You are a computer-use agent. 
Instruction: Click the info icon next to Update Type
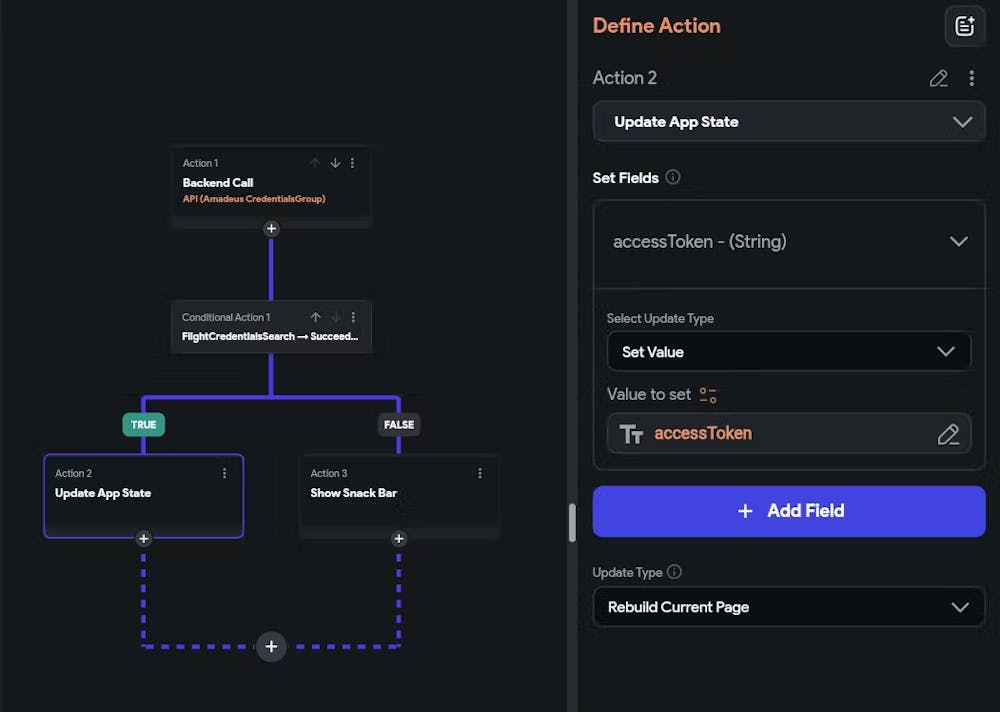pos(675,572)
